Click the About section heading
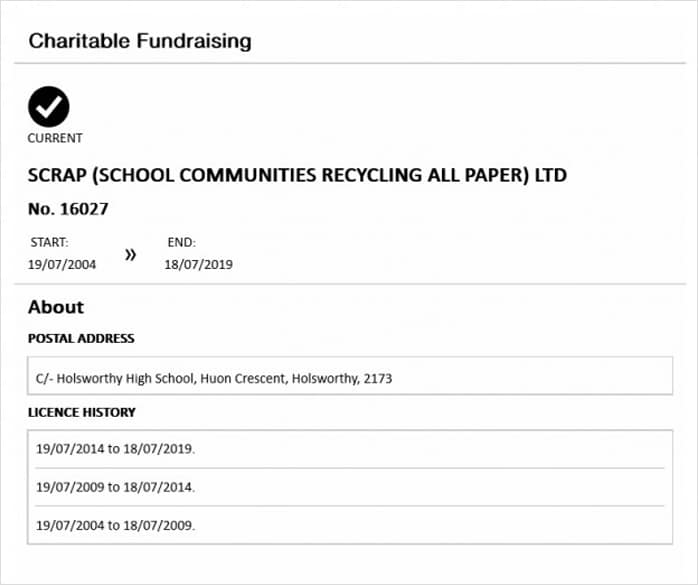Screen dimensions: 698x585 coord(56,307)
